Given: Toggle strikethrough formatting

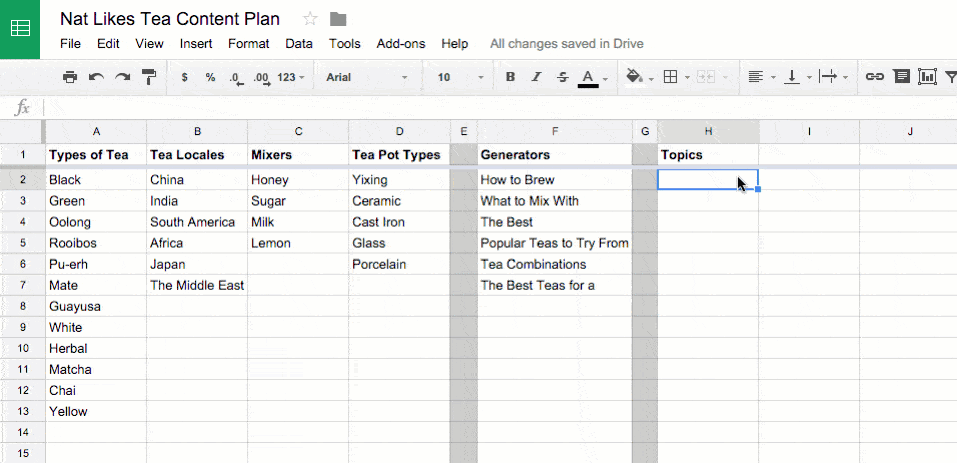Looking at the screenshot, I should (x=563, y=77).
